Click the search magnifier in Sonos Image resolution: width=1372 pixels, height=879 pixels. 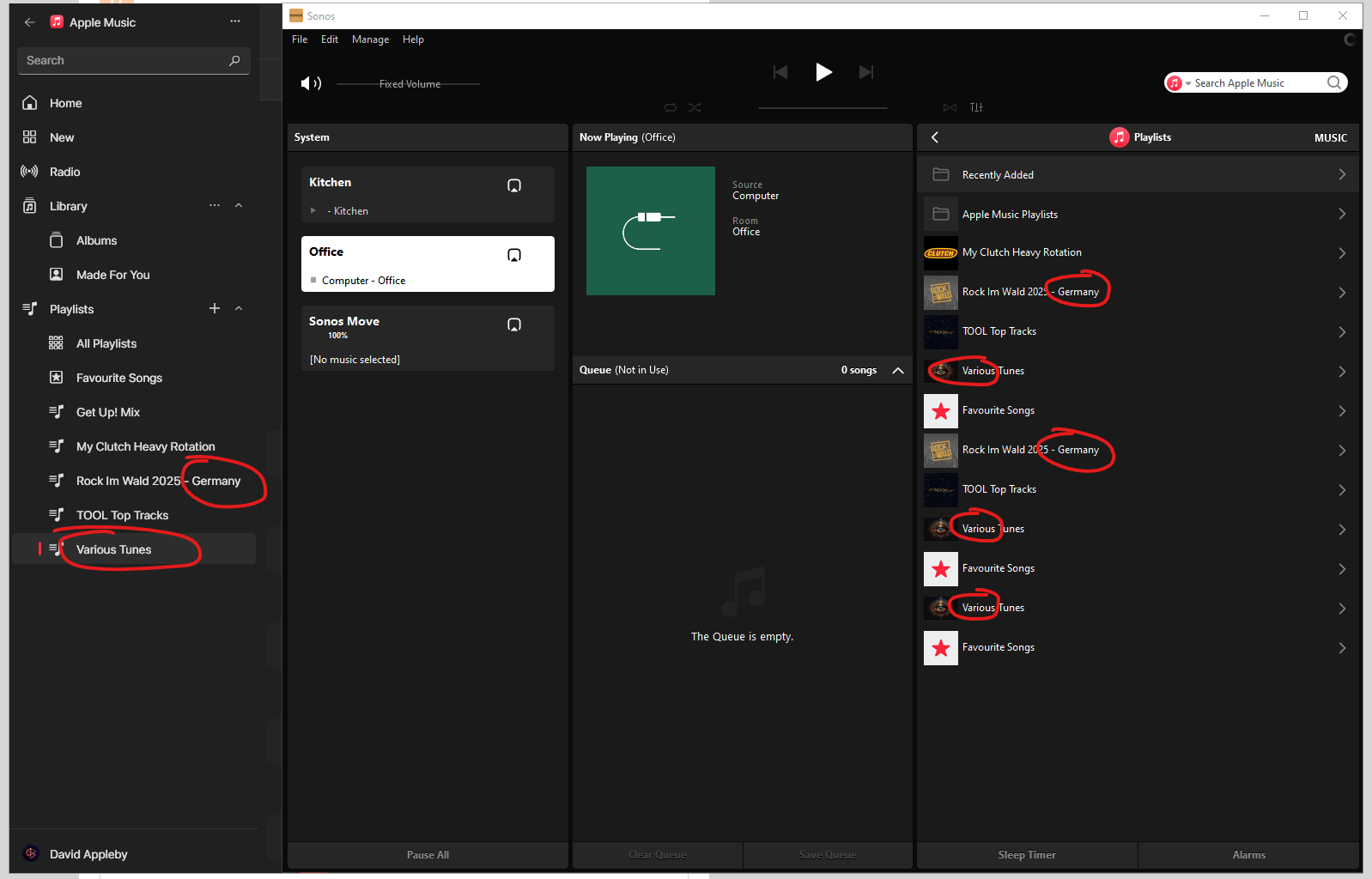click(x=1334, y=82)
